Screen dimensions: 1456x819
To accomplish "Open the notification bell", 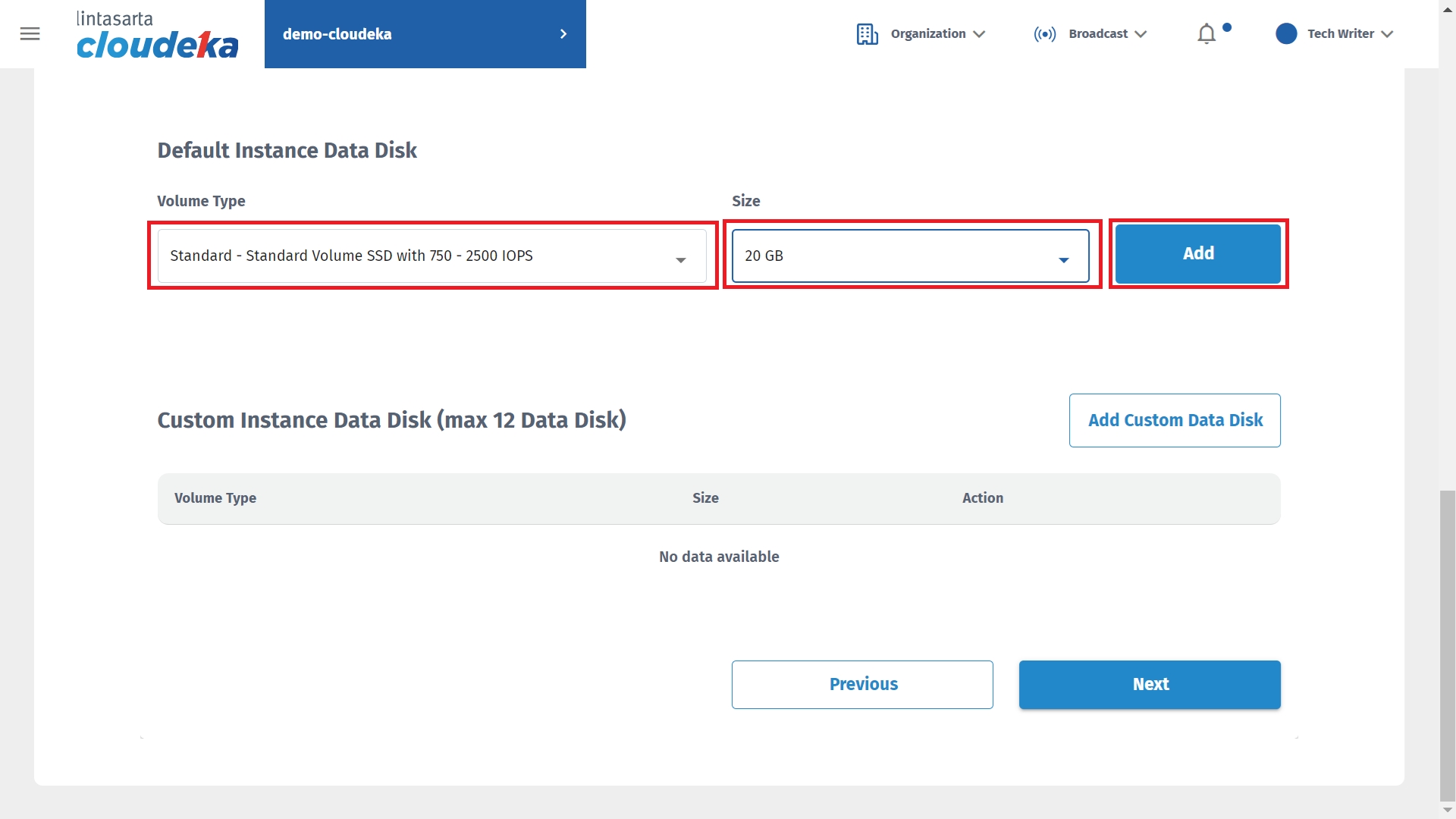I will pos(1207,34).
